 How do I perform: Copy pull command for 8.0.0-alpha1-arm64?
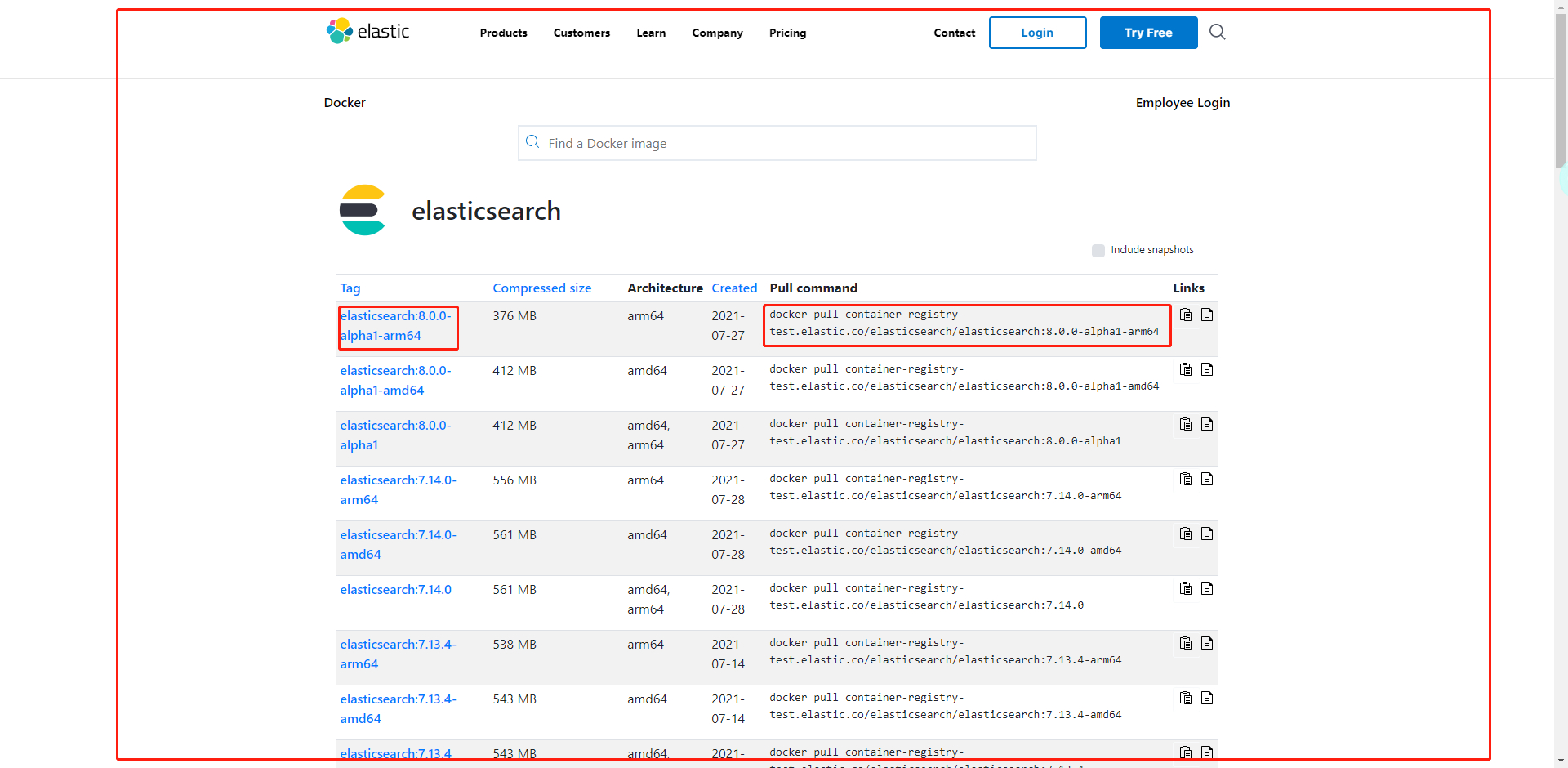coord(1186,315)
